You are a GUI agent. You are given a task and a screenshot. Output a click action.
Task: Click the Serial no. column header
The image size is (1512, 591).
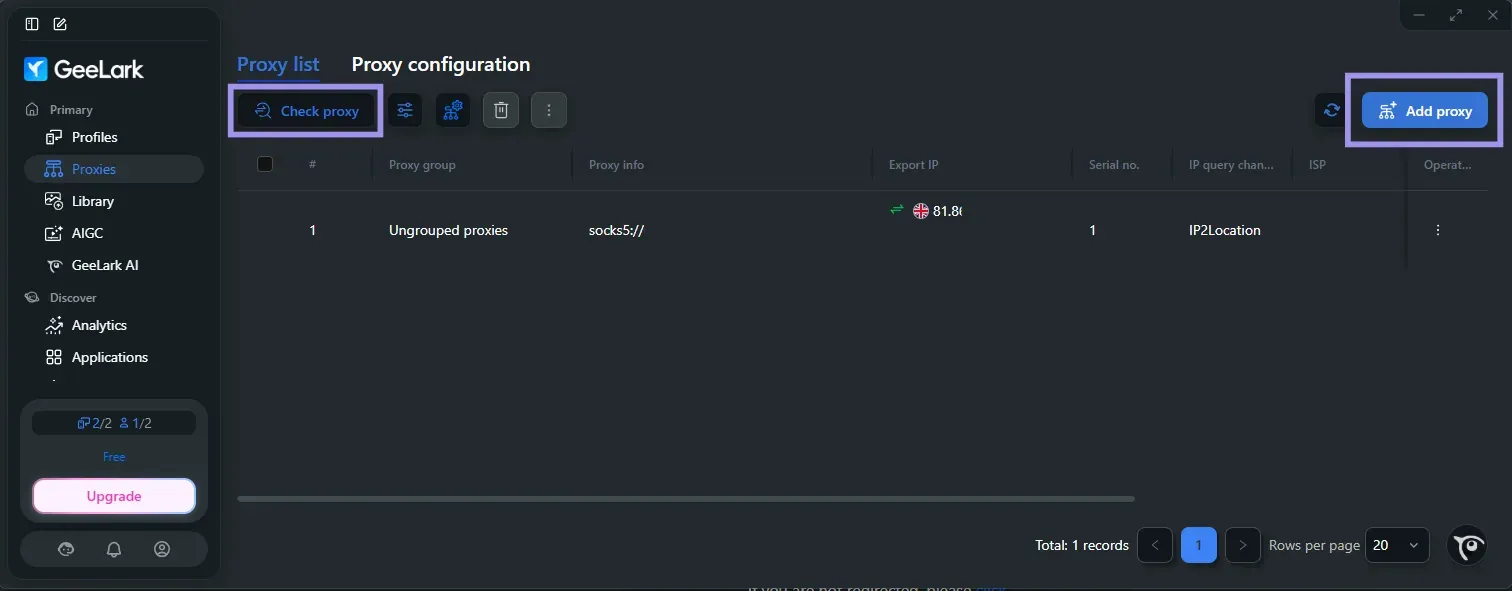coord(1114,165)
